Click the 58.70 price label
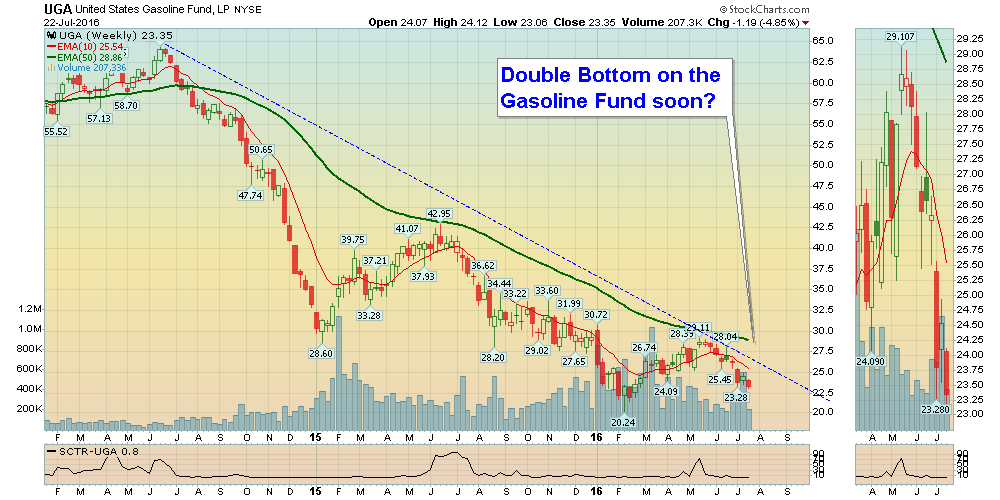 coord(127,105)
